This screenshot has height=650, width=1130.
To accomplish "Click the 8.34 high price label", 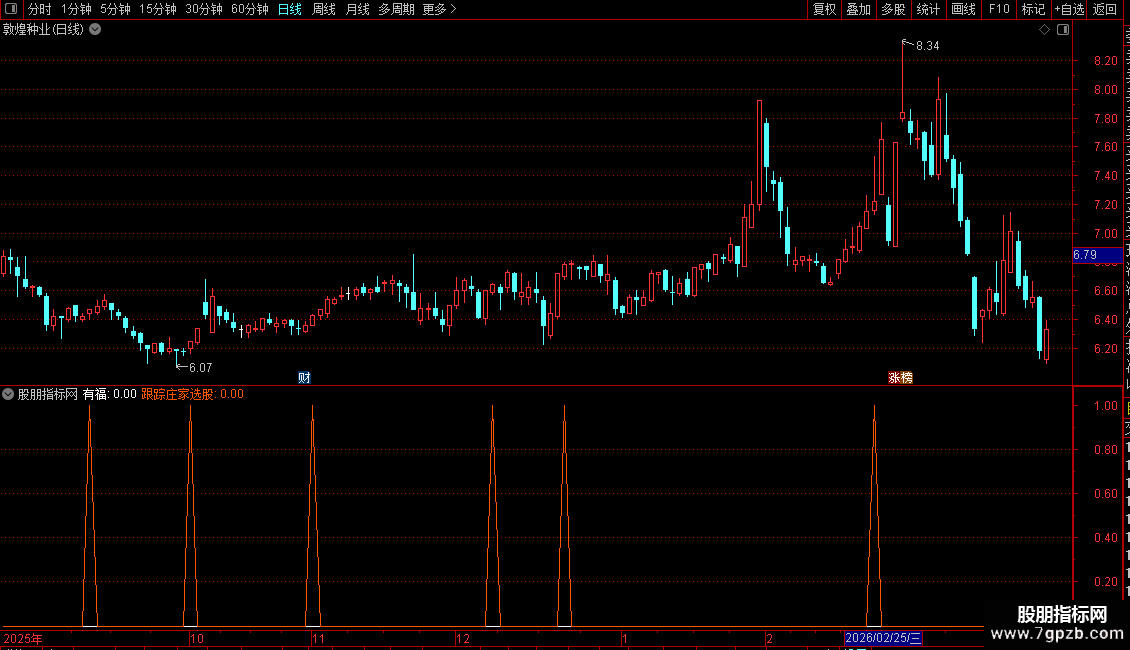I will pyautogui.click(x=927, y=46).
